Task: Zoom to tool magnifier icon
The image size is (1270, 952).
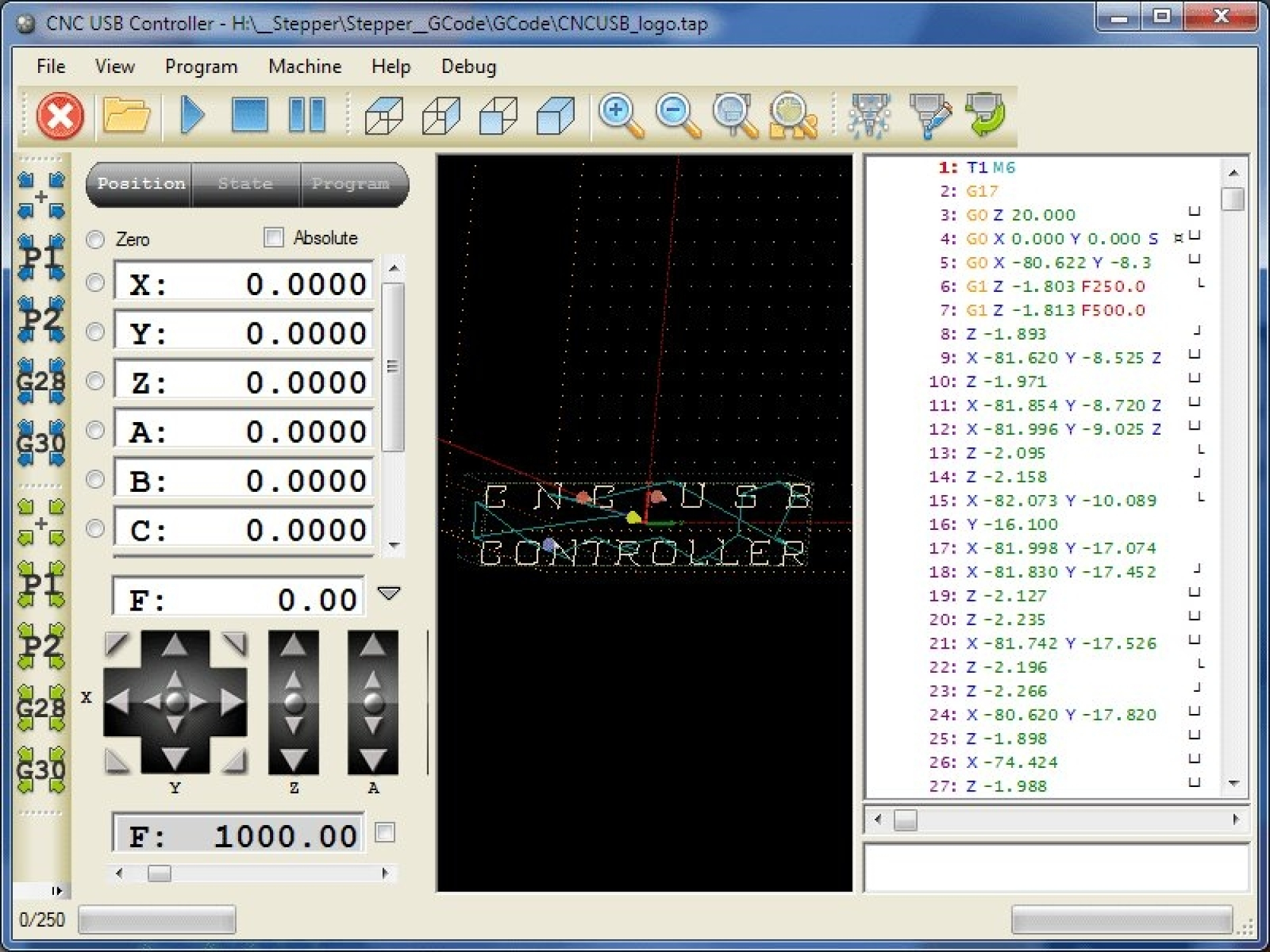Action: coord(735,116)
